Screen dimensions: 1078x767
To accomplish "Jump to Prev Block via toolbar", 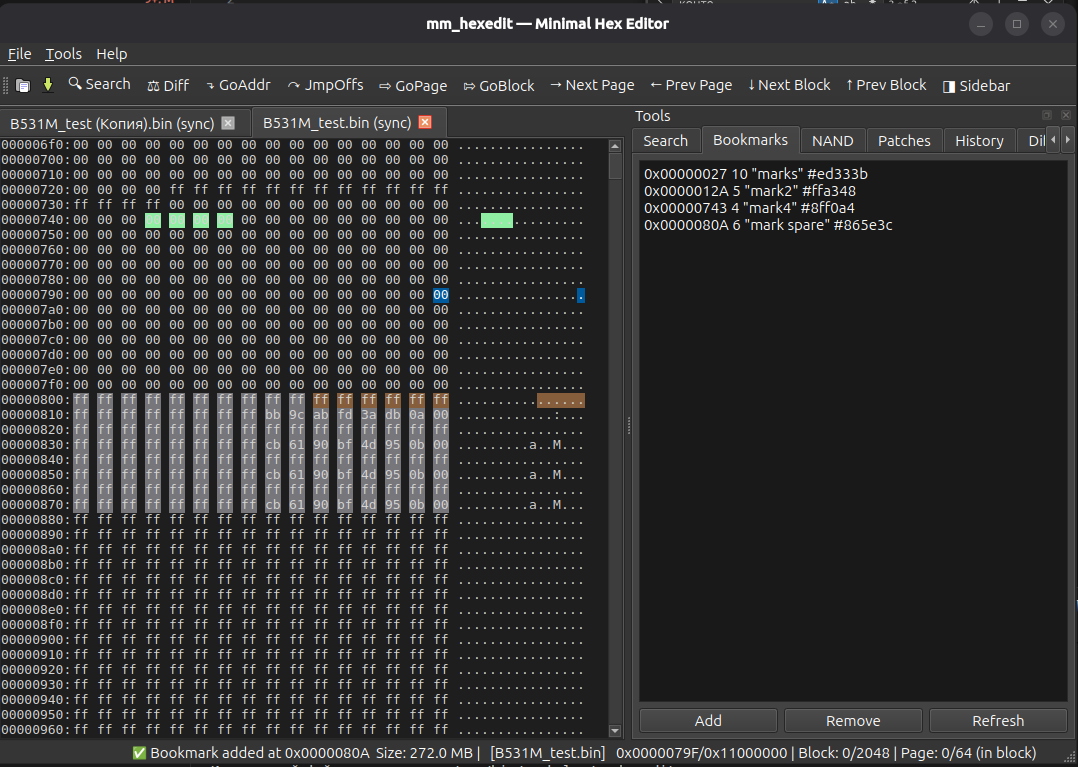I will (886, 85).
